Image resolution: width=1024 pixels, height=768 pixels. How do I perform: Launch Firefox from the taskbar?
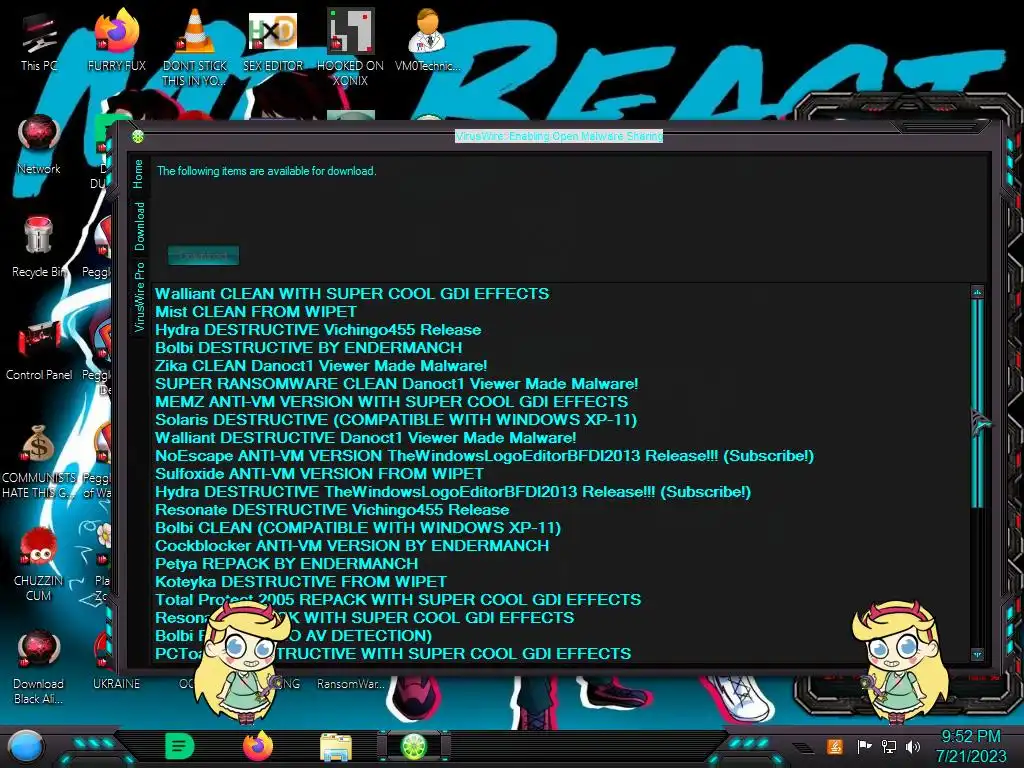258,746
